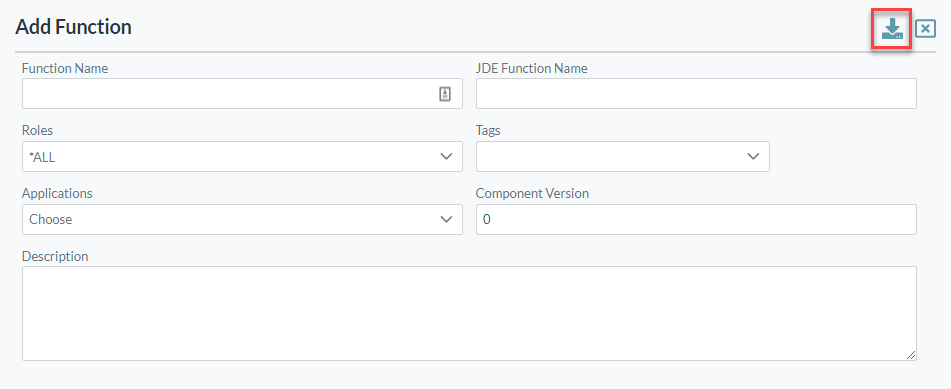This screenshot has width=951, height=389.
Task: Click the Roles field label
Action: click(x=38, y=130)
